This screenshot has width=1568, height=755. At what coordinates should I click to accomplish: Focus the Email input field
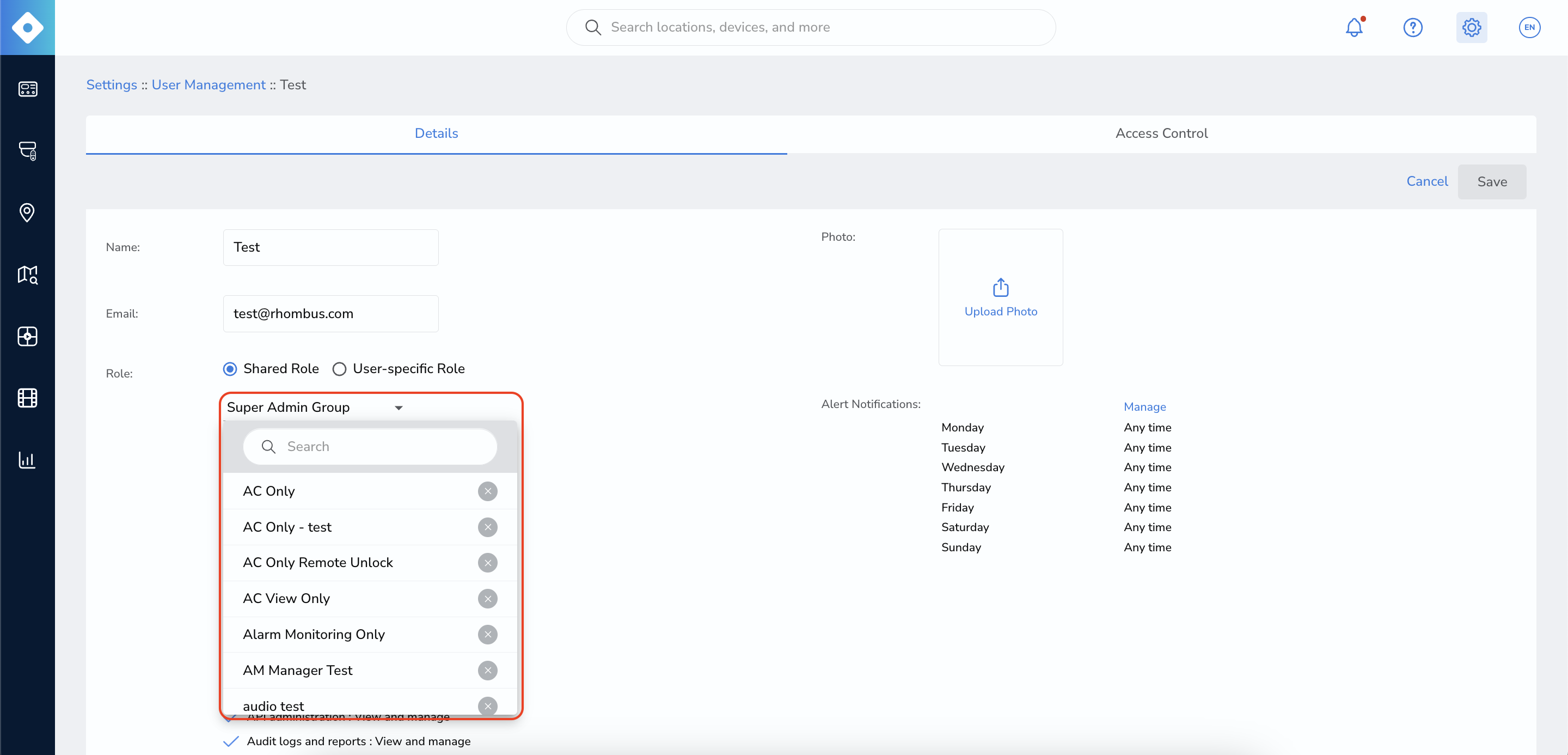tap(330, 314)
